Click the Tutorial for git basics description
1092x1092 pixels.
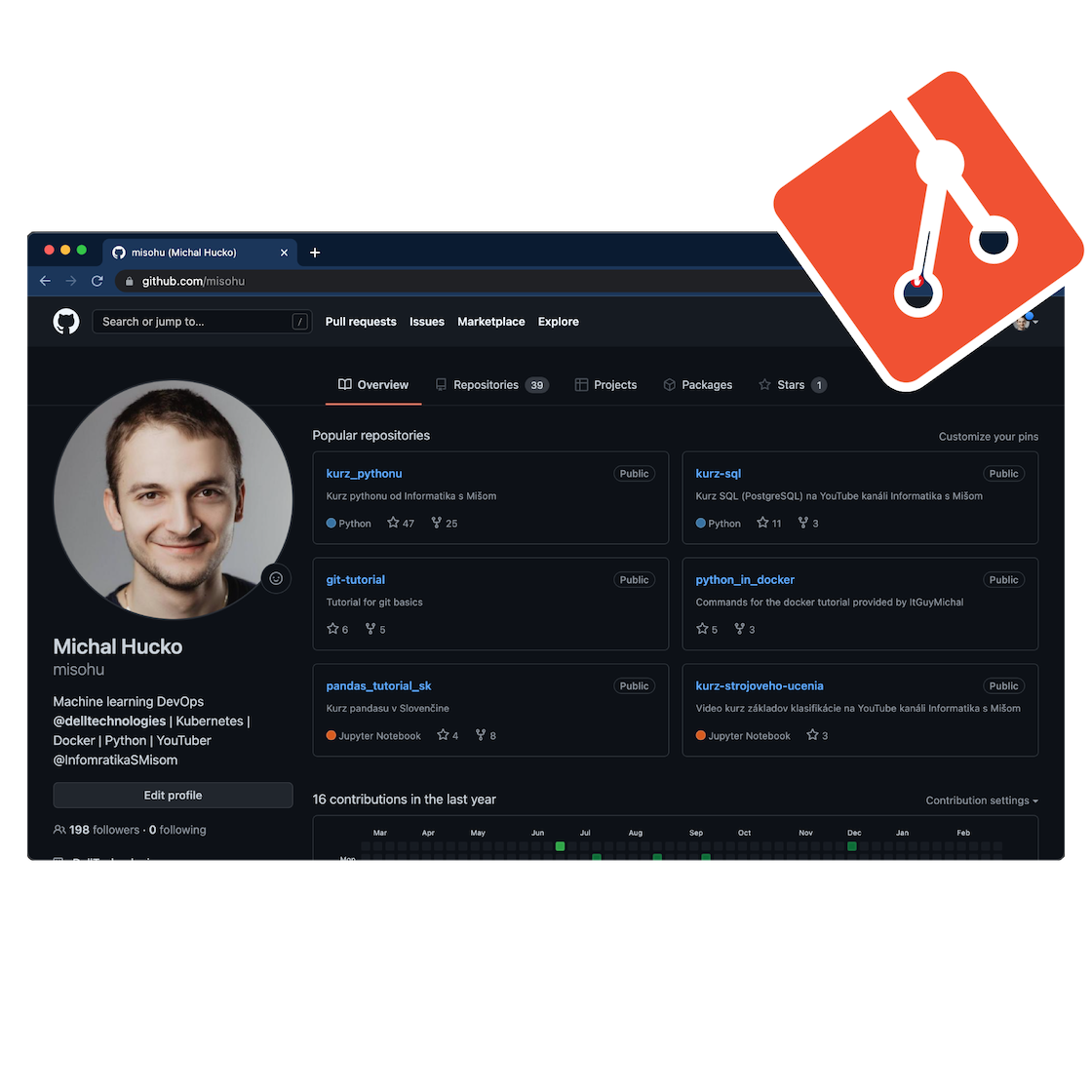tap(374, 602)
